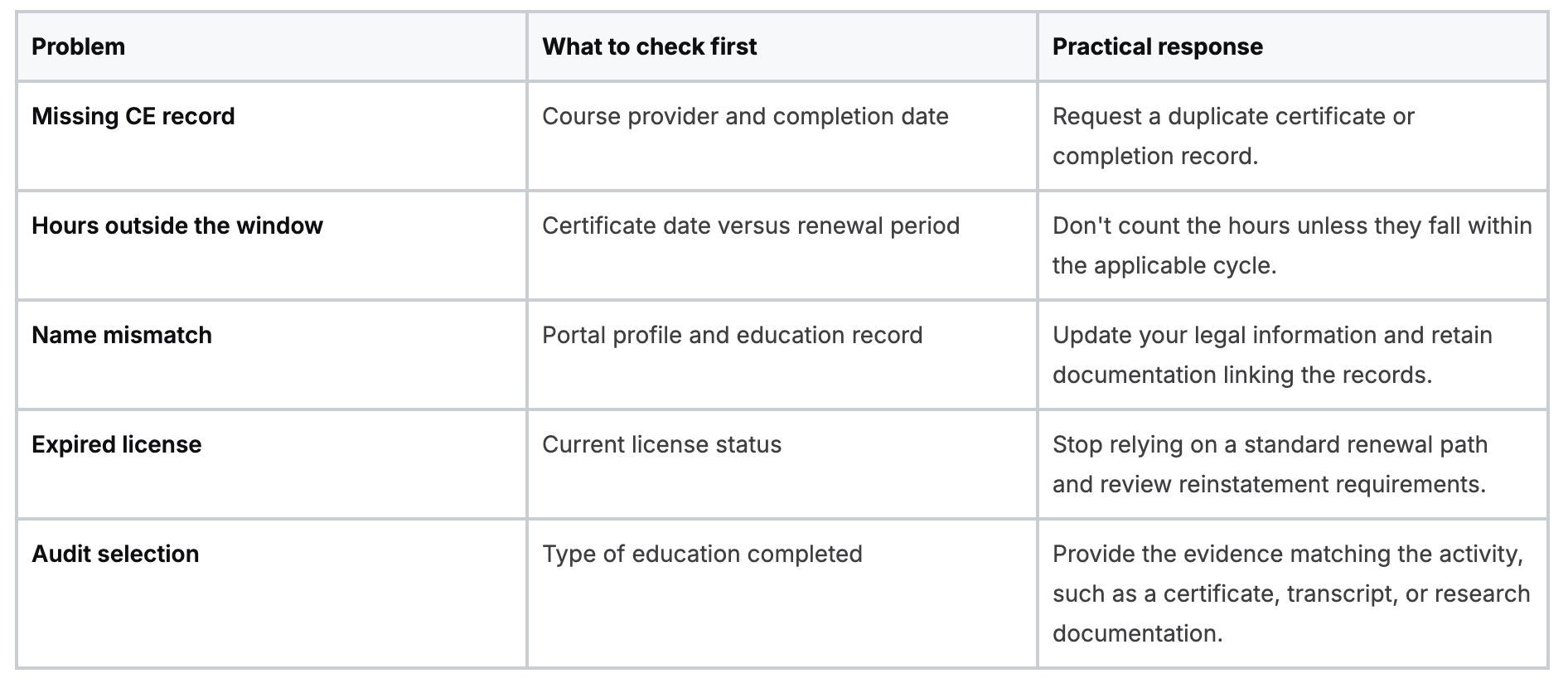
Task: Select 'documentation linking the records' text line
Action: coord(1242,375)
